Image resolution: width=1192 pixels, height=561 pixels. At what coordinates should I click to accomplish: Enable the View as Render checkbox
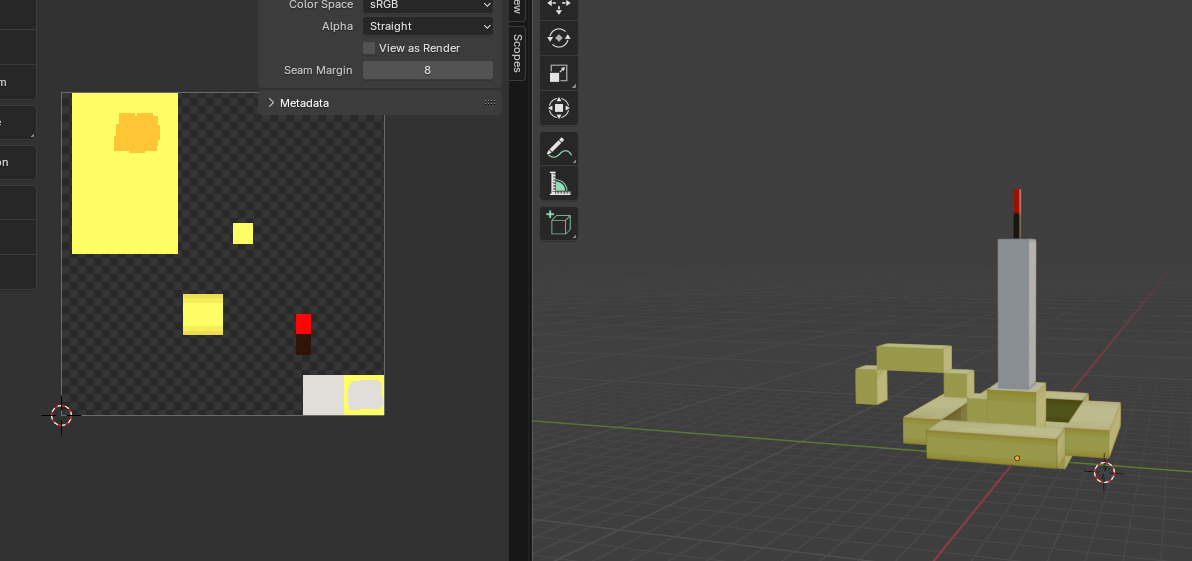(x=369, y=48)
